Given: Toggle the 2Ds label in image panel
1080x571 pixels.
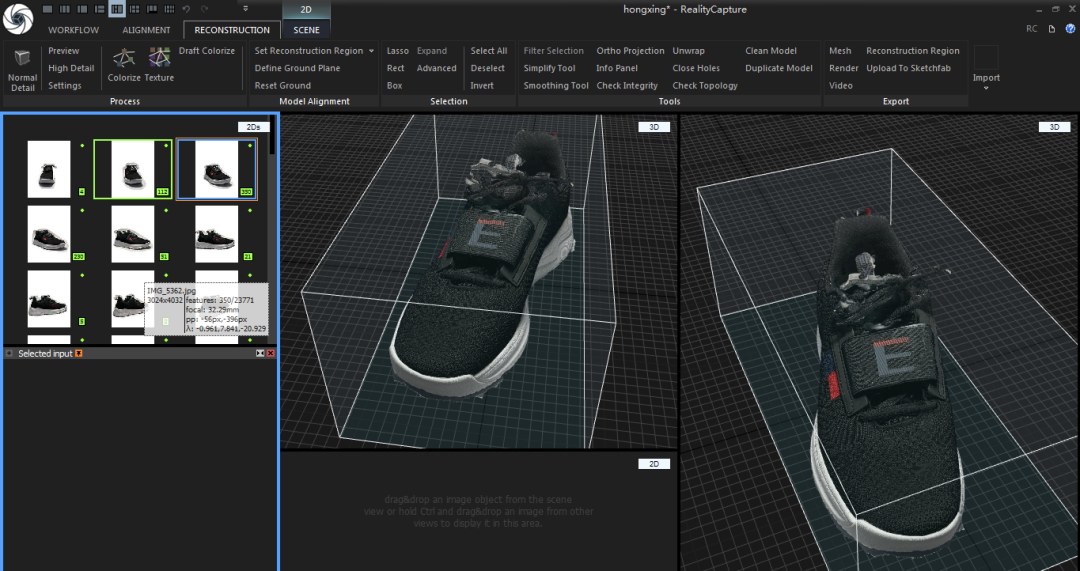Looking at the screenshot, I should pos(253,127).
